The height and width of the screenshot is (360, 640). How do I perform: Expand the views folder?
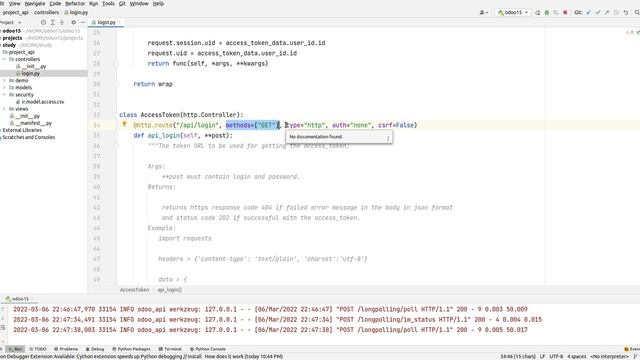[x=4, y=109]
